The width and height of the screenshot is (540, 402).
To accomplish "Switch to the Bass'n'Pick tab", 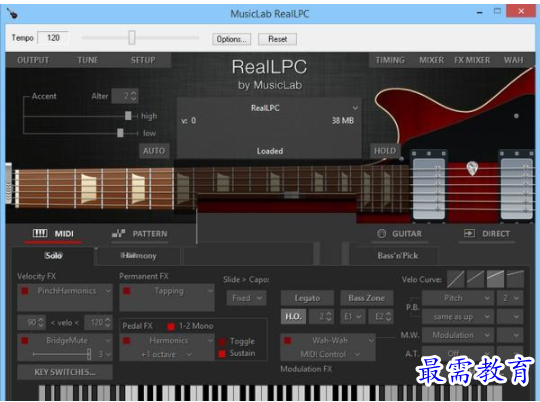I will coord(397,256).
